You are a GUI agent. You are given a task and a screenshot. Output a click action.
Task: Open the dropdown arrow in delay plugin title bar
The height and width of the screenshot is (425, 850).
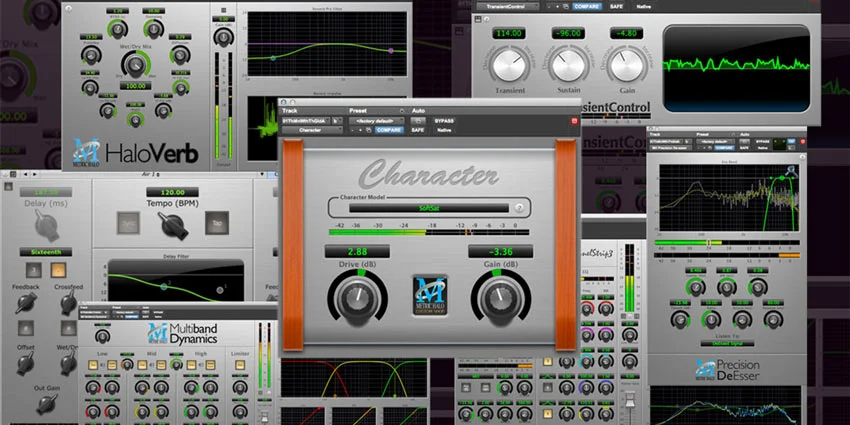262,175
